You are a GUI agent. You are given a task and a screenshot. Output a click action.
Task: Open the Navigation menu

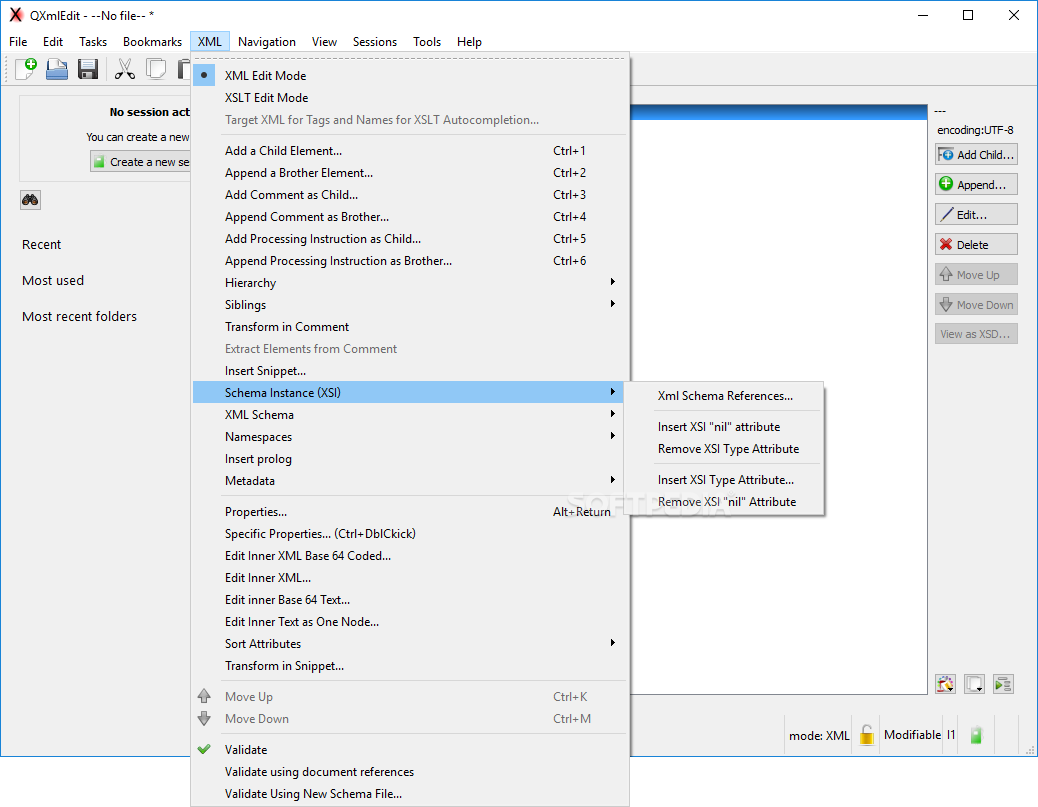(x=267, y=42)
